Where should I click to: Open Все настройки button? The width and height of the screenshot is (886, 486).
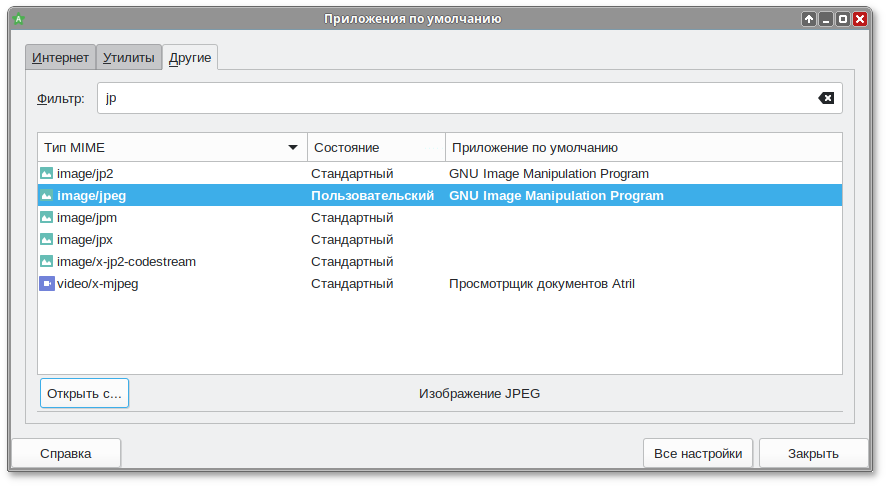click(x=698, y=454)
